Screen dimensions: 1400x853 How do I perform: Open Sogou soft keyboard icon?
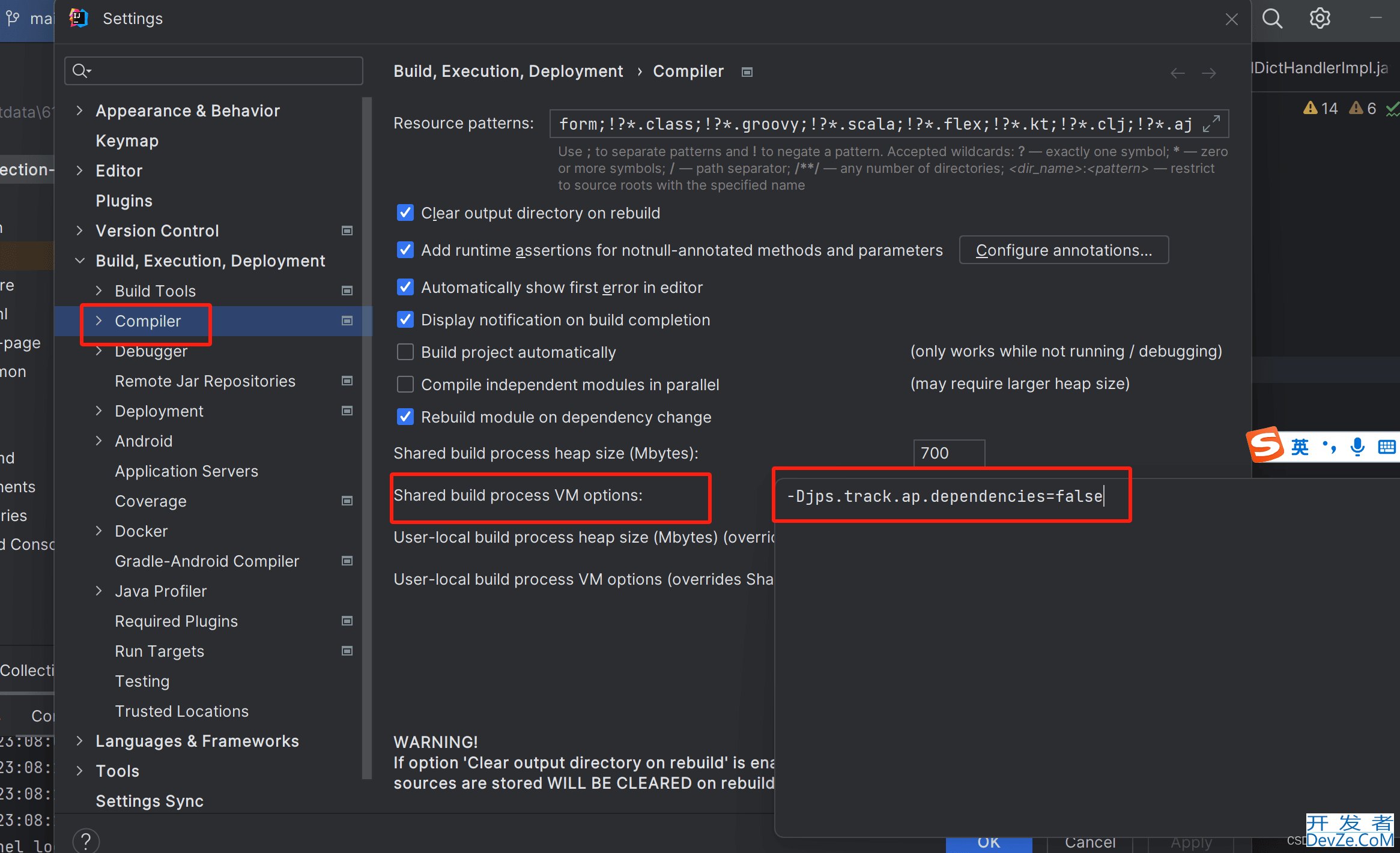point(1387,447)
